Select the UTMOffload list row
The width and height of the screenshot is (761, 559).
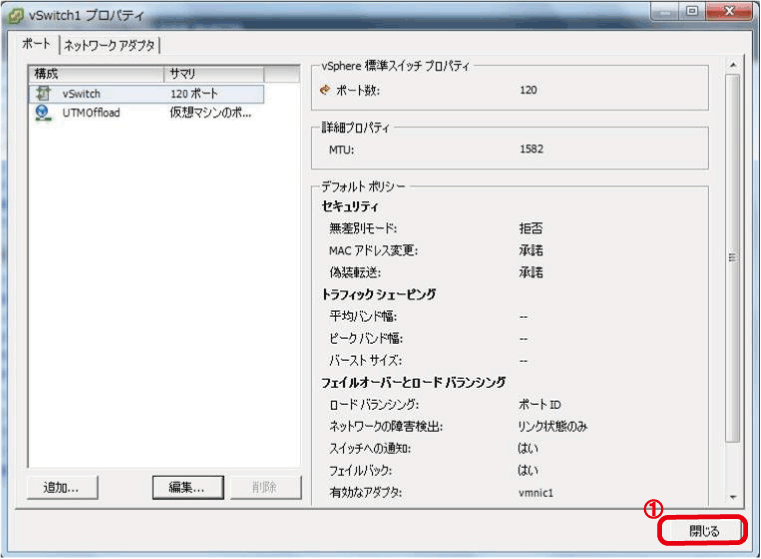[x=147, y=113]
